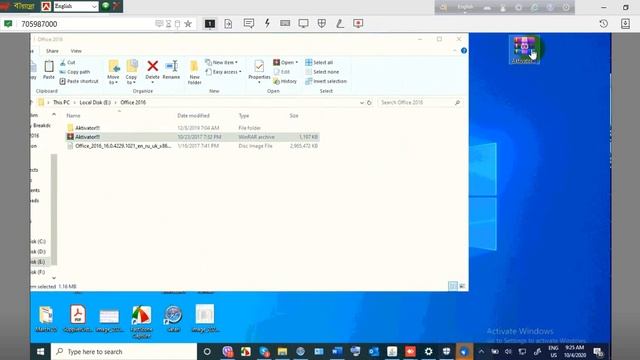640x360 pixels.
Task: Open Settings gear in remote taskbar
Action: click(x=428, y=351)
